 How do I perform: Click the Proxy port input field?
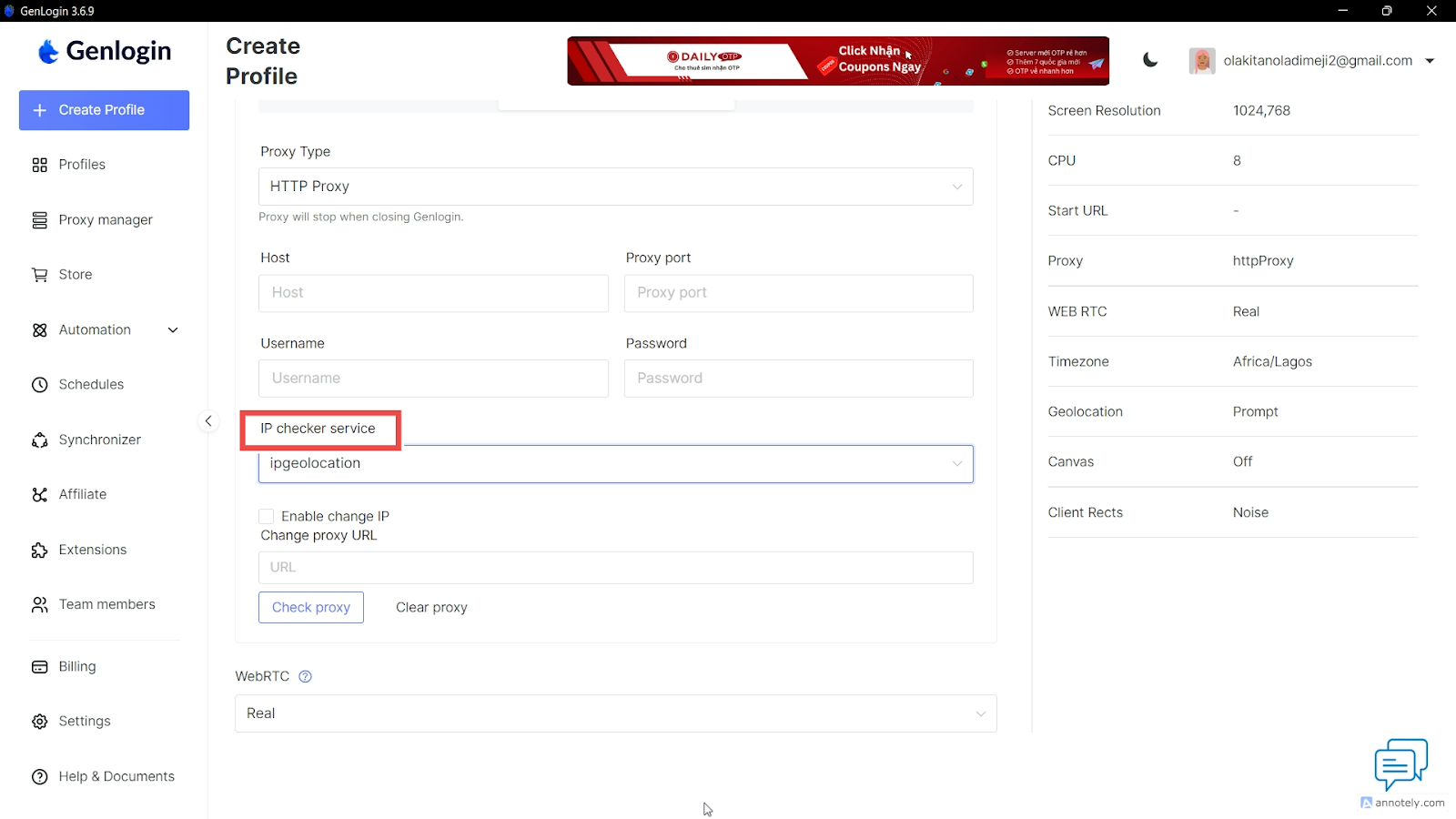[799, 293]
